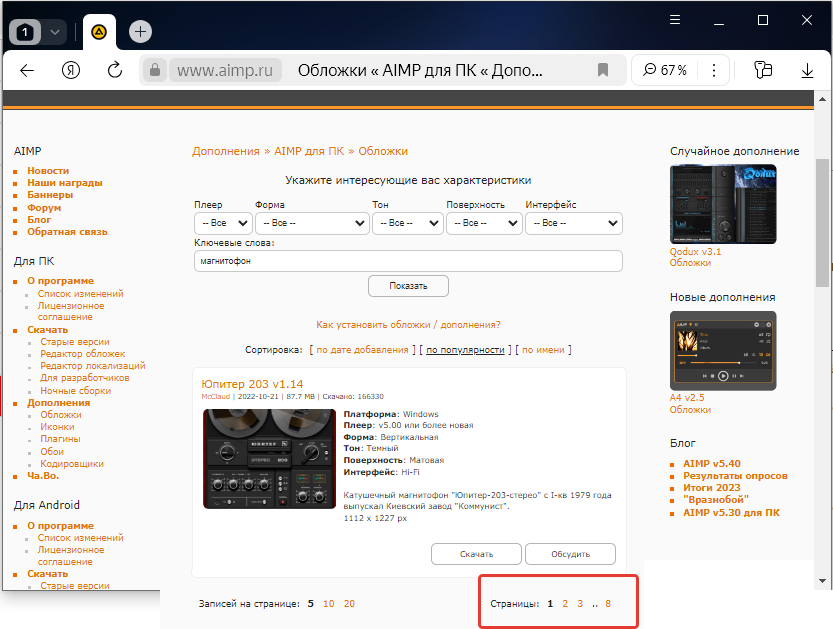Open the Новости sidebar link
This screenshot has height=629, width=833.
click(48, 171)
